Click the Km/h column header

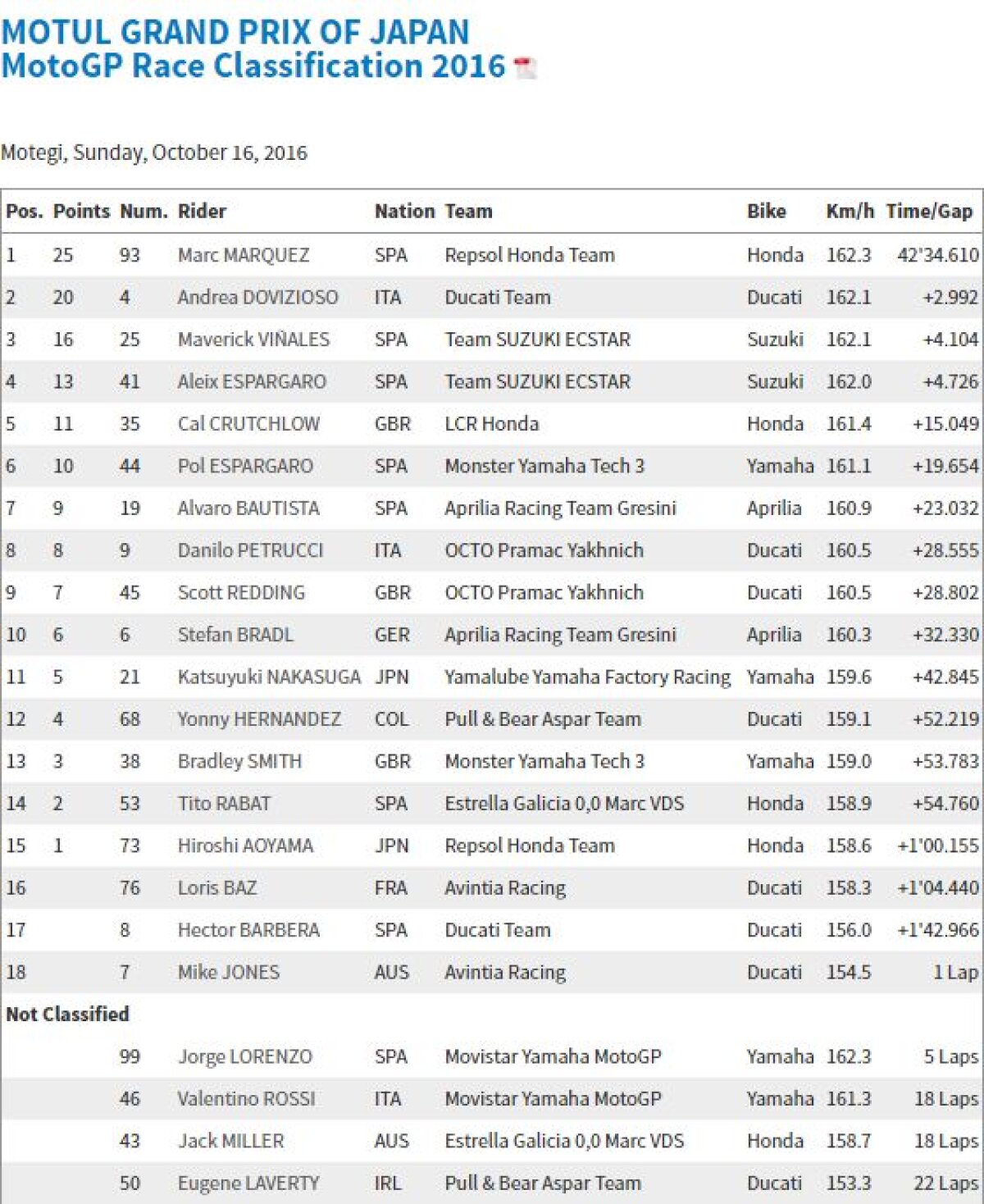click(850, 212)
